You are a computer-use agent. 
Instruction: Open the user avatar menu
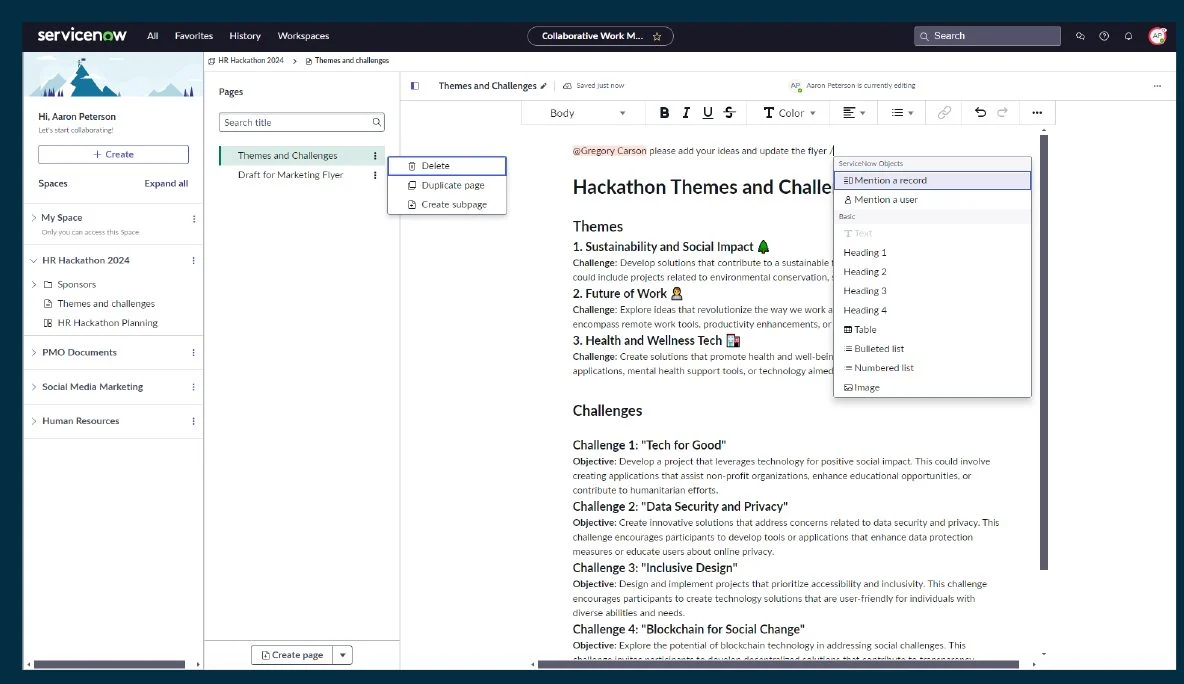pyautogui.click(x=1157, y=36)
